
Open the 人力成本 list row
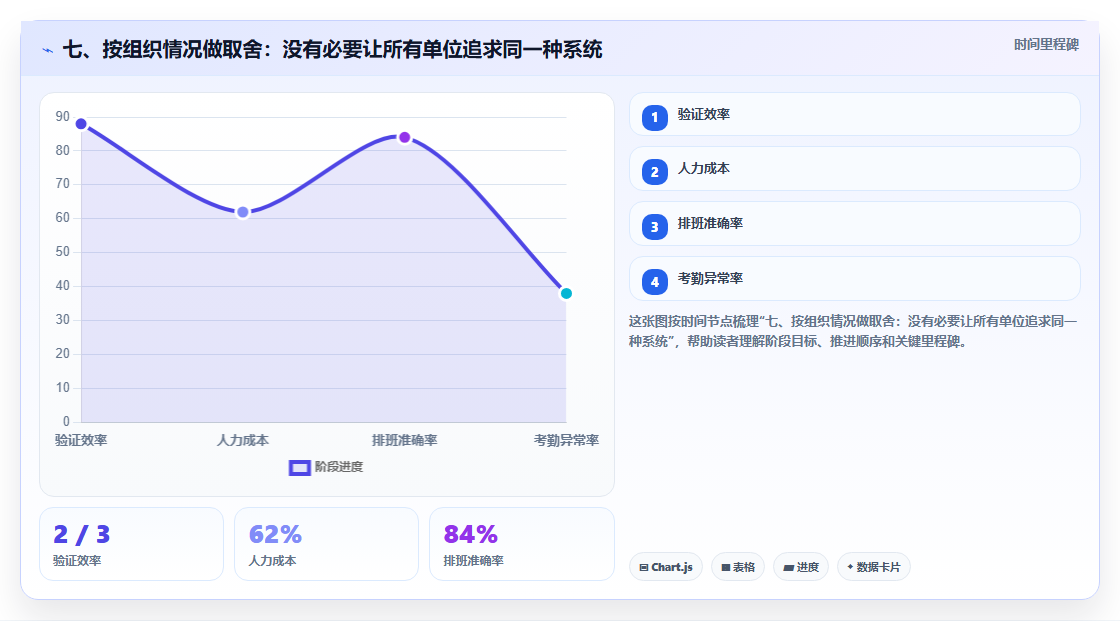pos(854,169)
